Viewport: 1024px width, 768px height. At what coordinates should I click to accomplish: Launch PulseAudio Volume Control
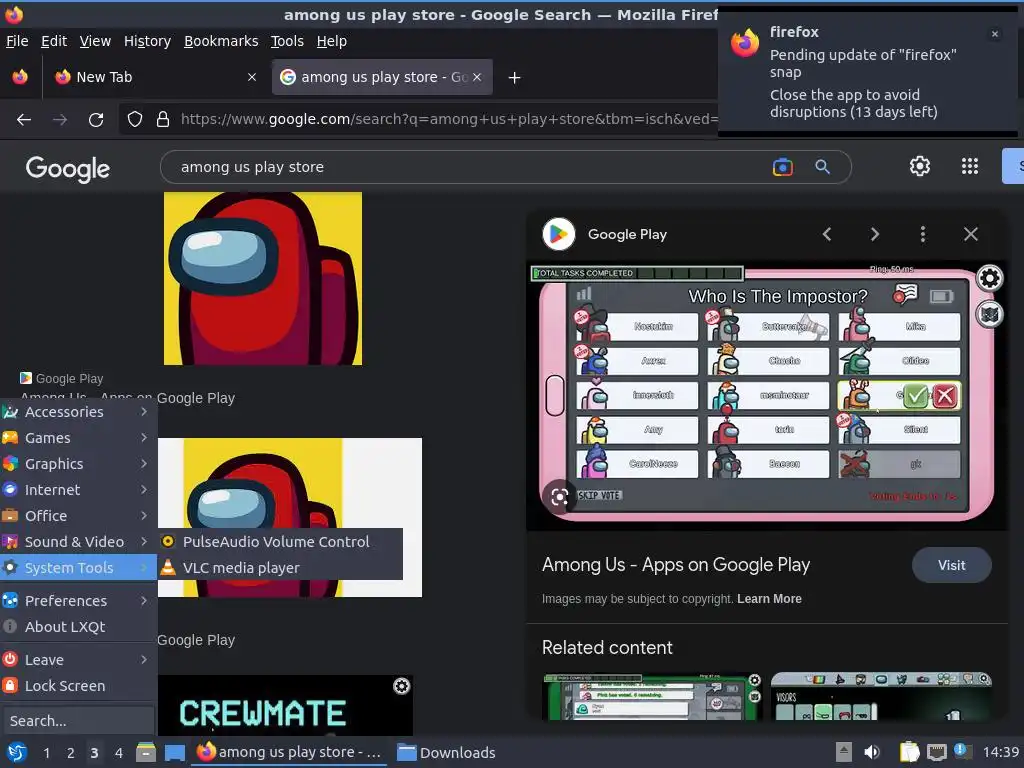click(280, 542)
